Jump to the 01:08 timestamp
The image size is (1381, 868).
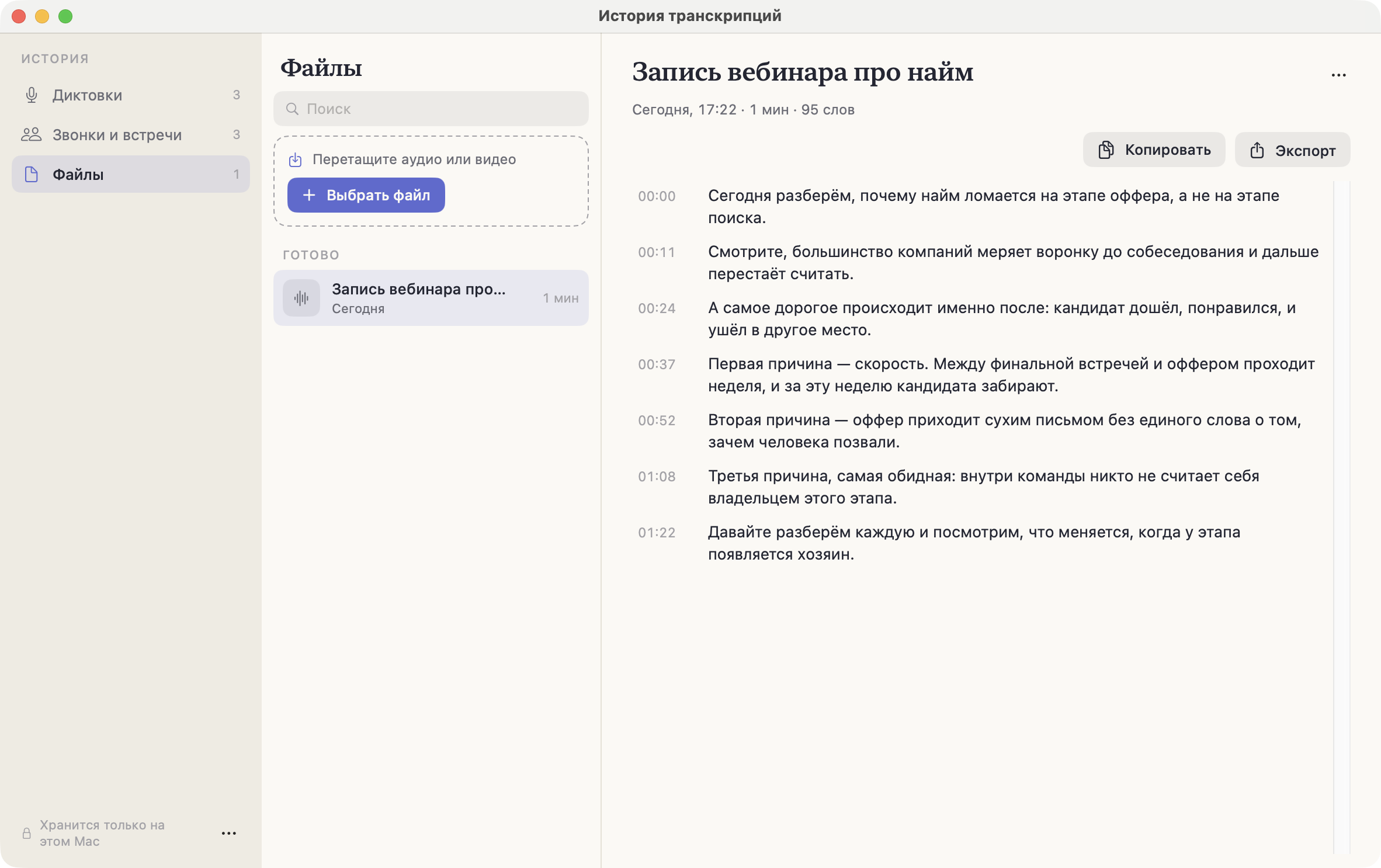pos(657,477)
